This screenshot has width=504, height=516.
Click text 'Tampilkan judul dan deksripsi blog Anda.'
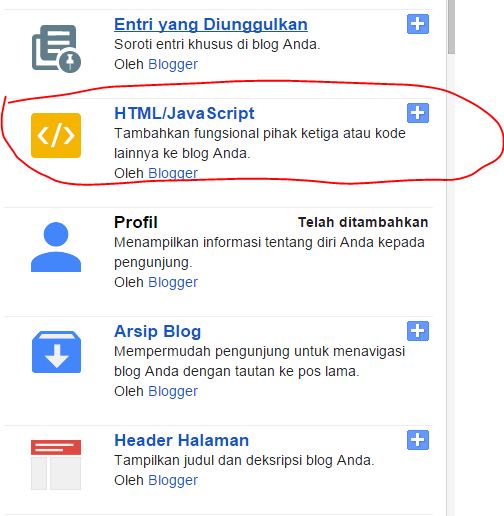(244, 460)
